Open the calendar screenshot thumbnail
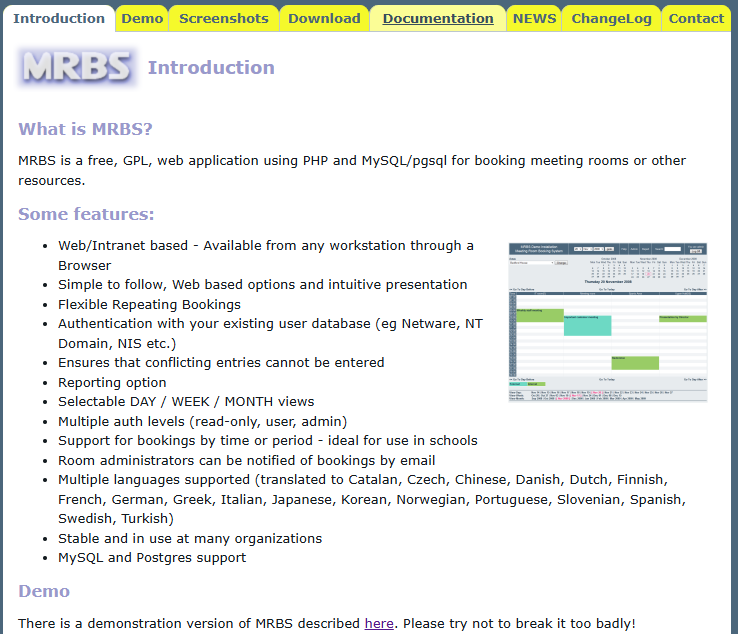This screenshot has width=738, height=634. coord(607,321)
